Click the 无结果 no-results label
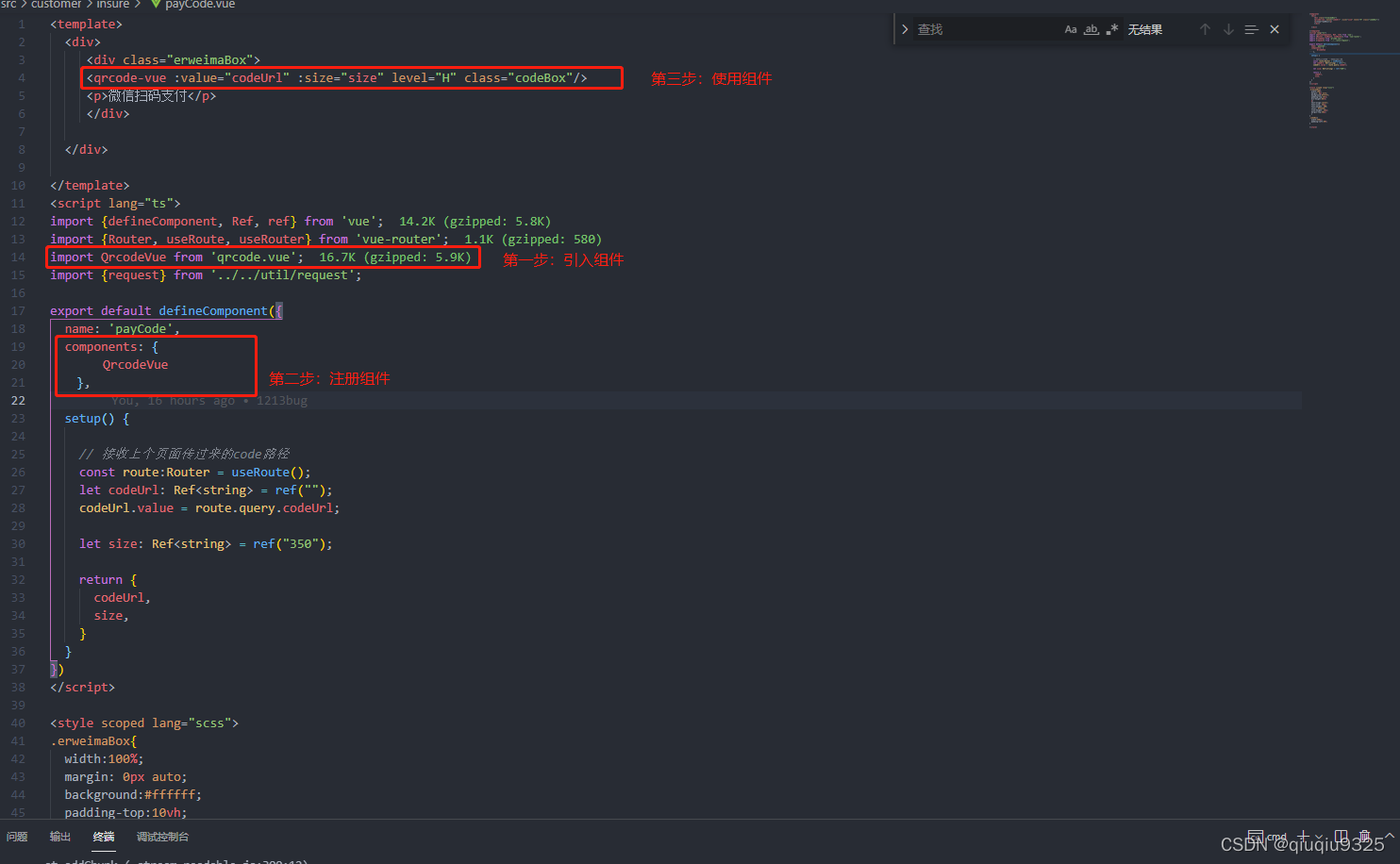The image size is (1400, 864). pos(1145,29)
